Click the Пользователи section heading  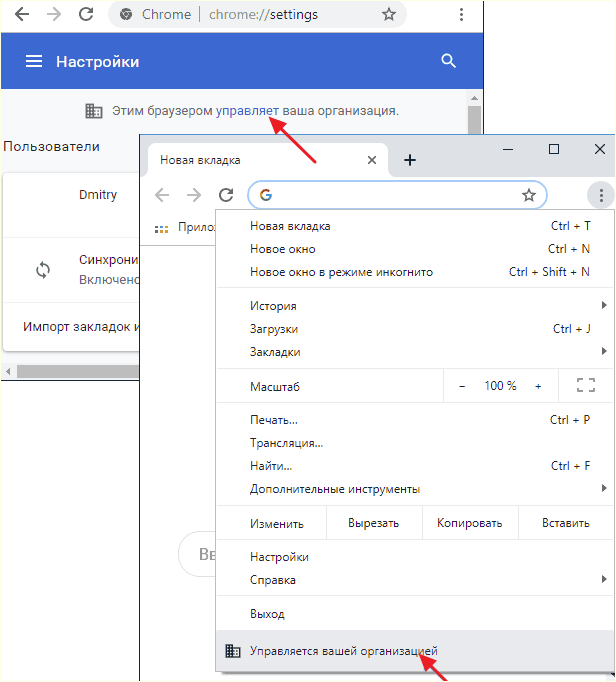[51, 147]
